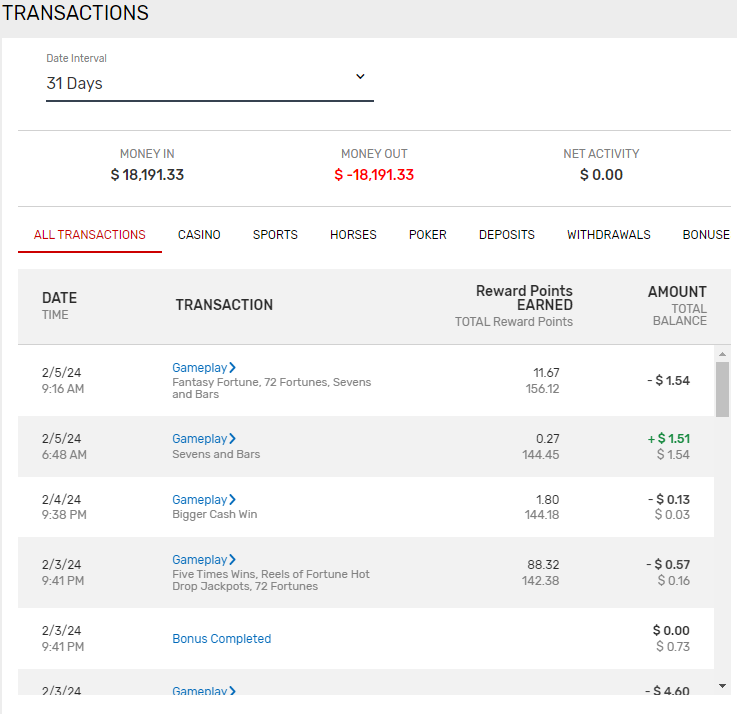Open the Horses tab
This screenshot has height=714, width=737.
tap(353, 235)
